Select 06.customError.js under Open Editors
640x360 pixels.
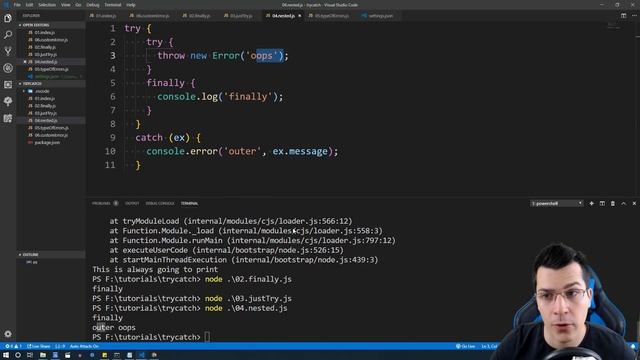[51, 40]
